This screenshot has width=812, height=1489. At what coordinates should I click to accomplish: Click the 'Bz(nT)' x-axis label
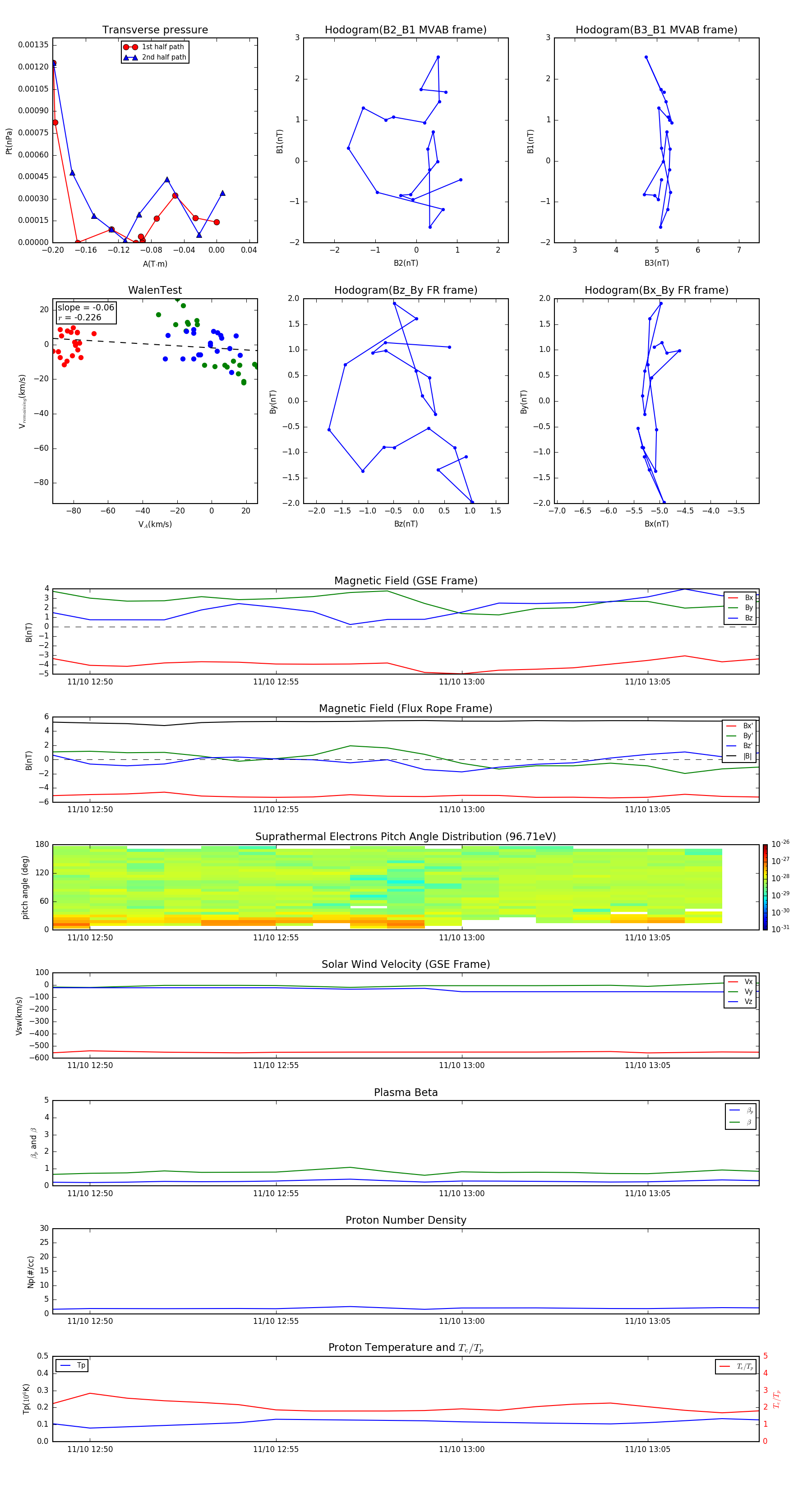[x=406, y=524]
